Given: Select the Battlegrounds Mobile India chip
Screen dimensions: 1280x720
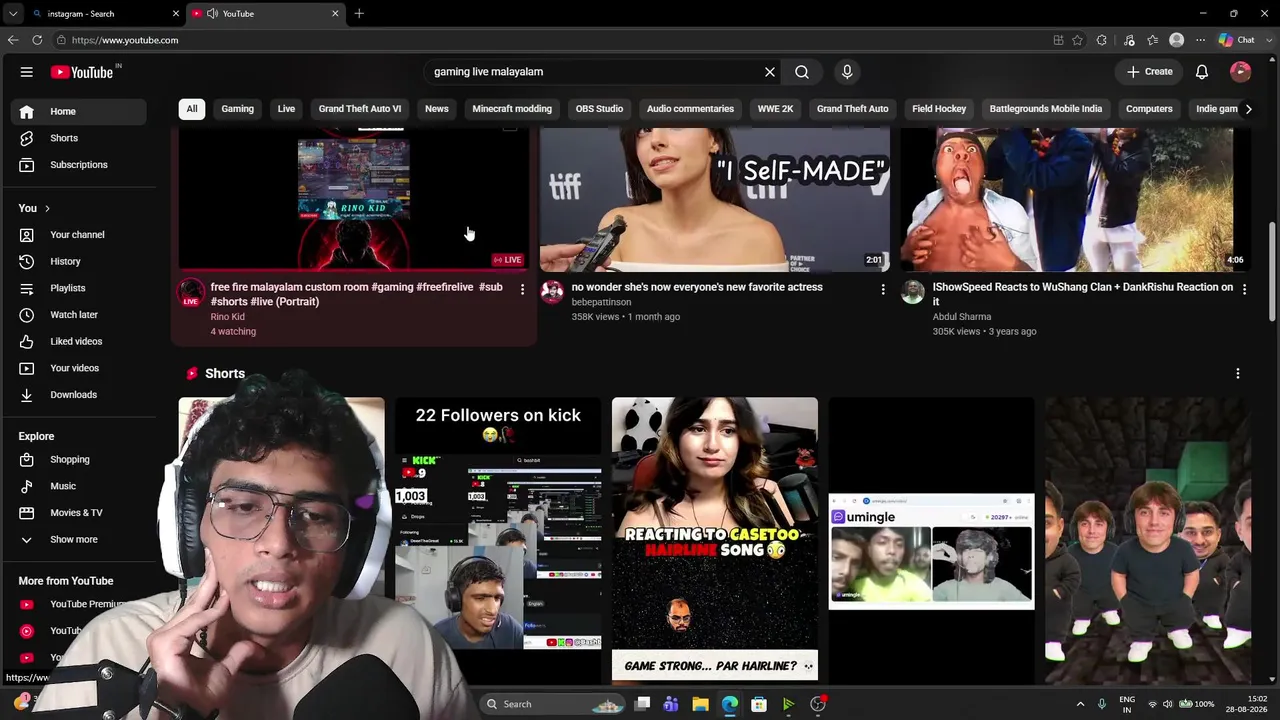Looking at the screenshot, I should tap(1046, 109).
